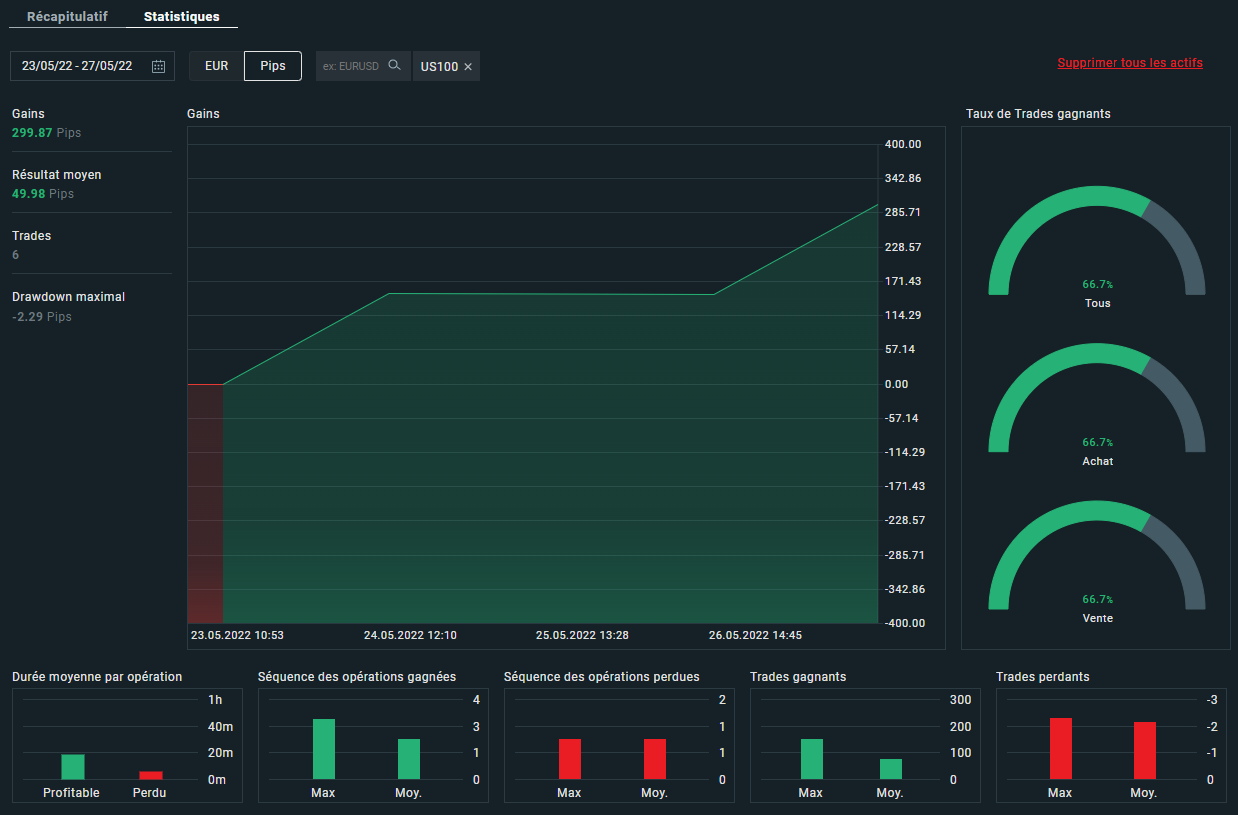Viewport: 1238px width, 815px height.
Task: Click the Profitable green duration bar
Action: click(x=73, y=767)
